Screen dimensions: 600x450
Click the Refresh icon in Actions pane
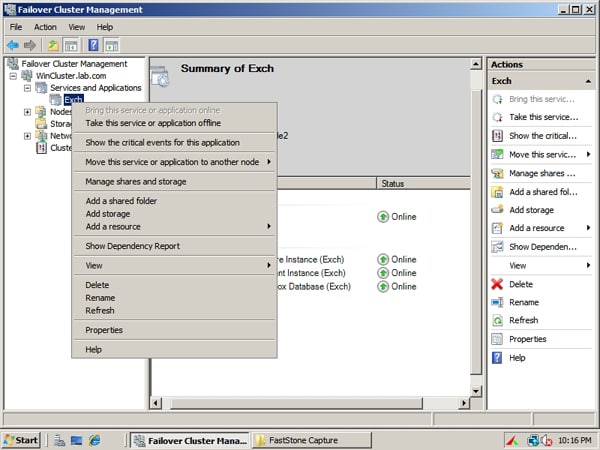coord(497,320)
